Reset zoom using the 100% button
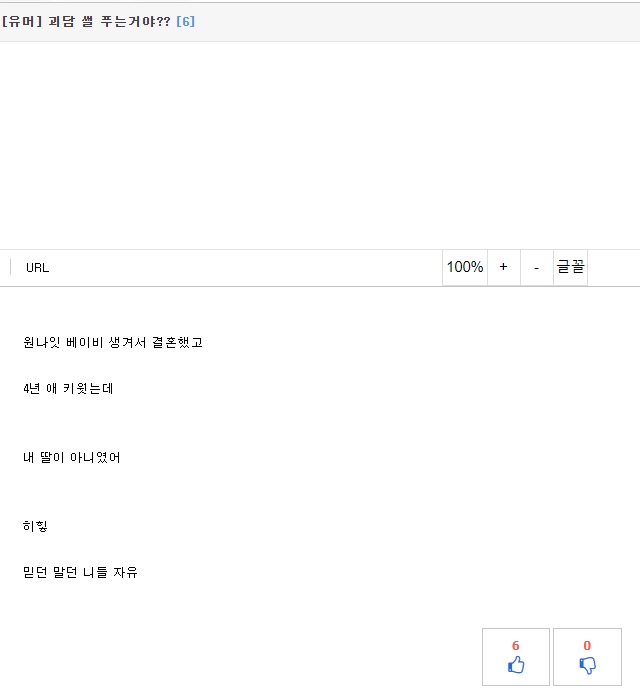 coord(464,267)
